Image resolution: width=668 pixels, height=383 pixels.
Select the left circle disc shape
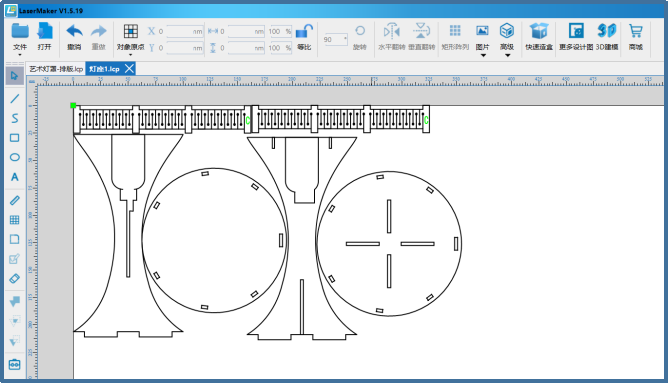(x=214, y=240)
